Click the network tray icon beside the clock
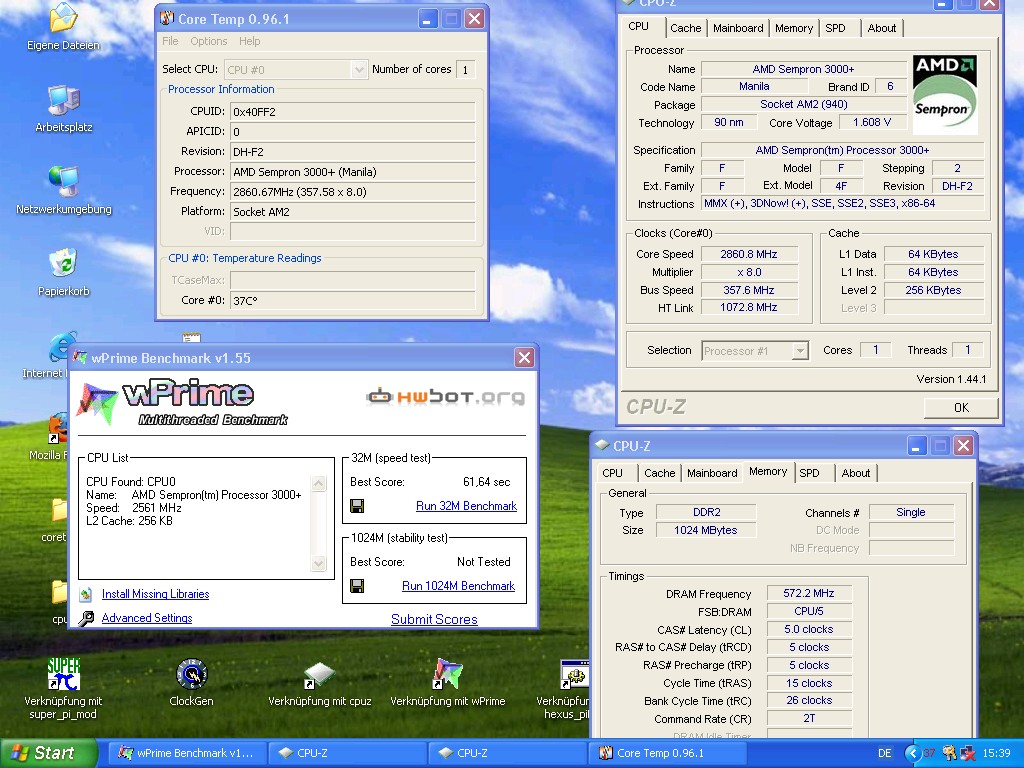This screenshot has height=768, width=1024. pyautogui.click(x=968, y=753)
